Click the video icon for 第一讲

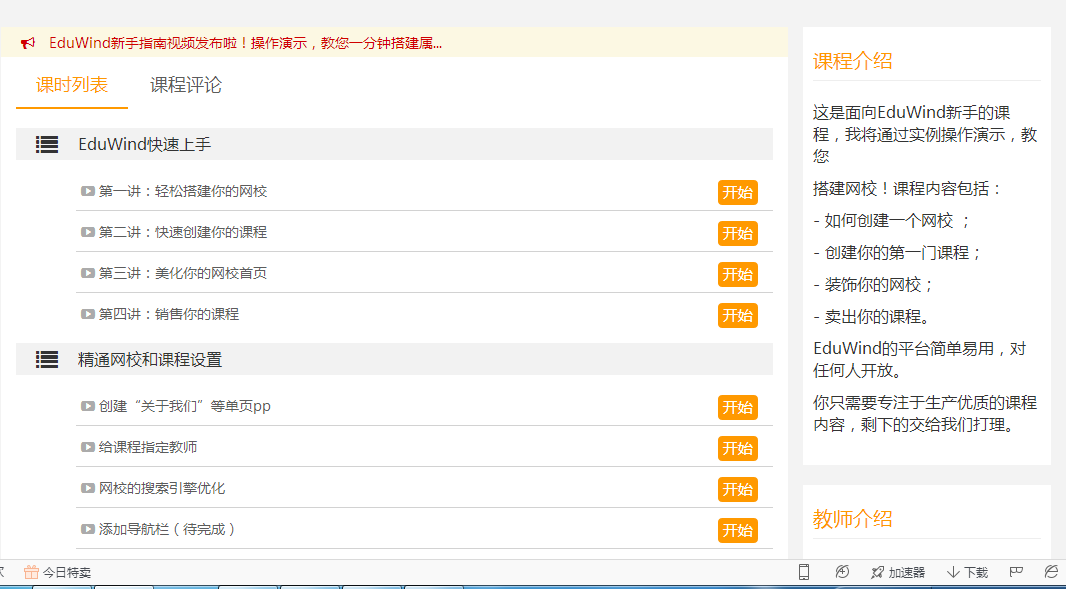(x=88, y=191)
